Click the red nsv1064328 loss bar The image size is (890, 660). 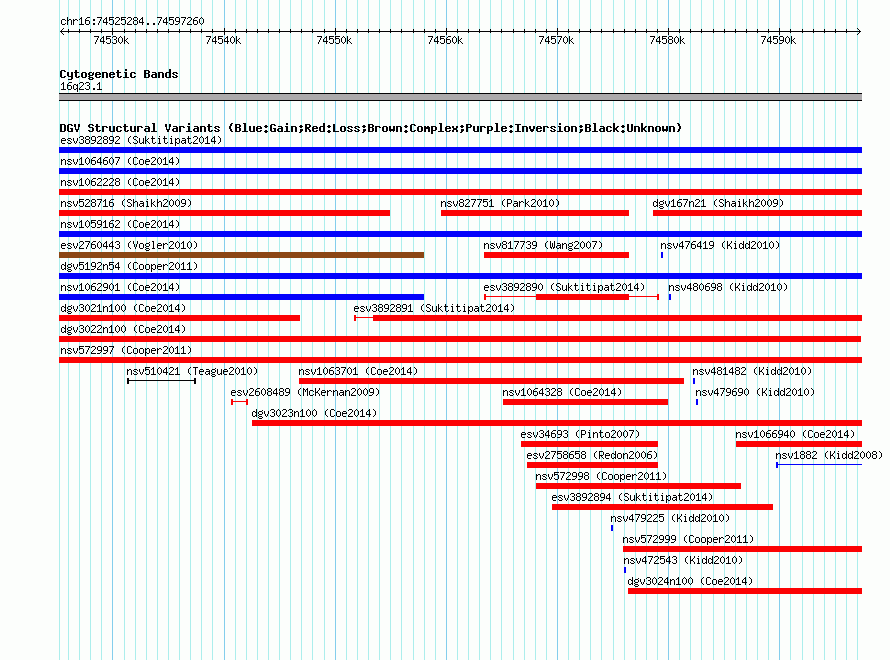585,402
